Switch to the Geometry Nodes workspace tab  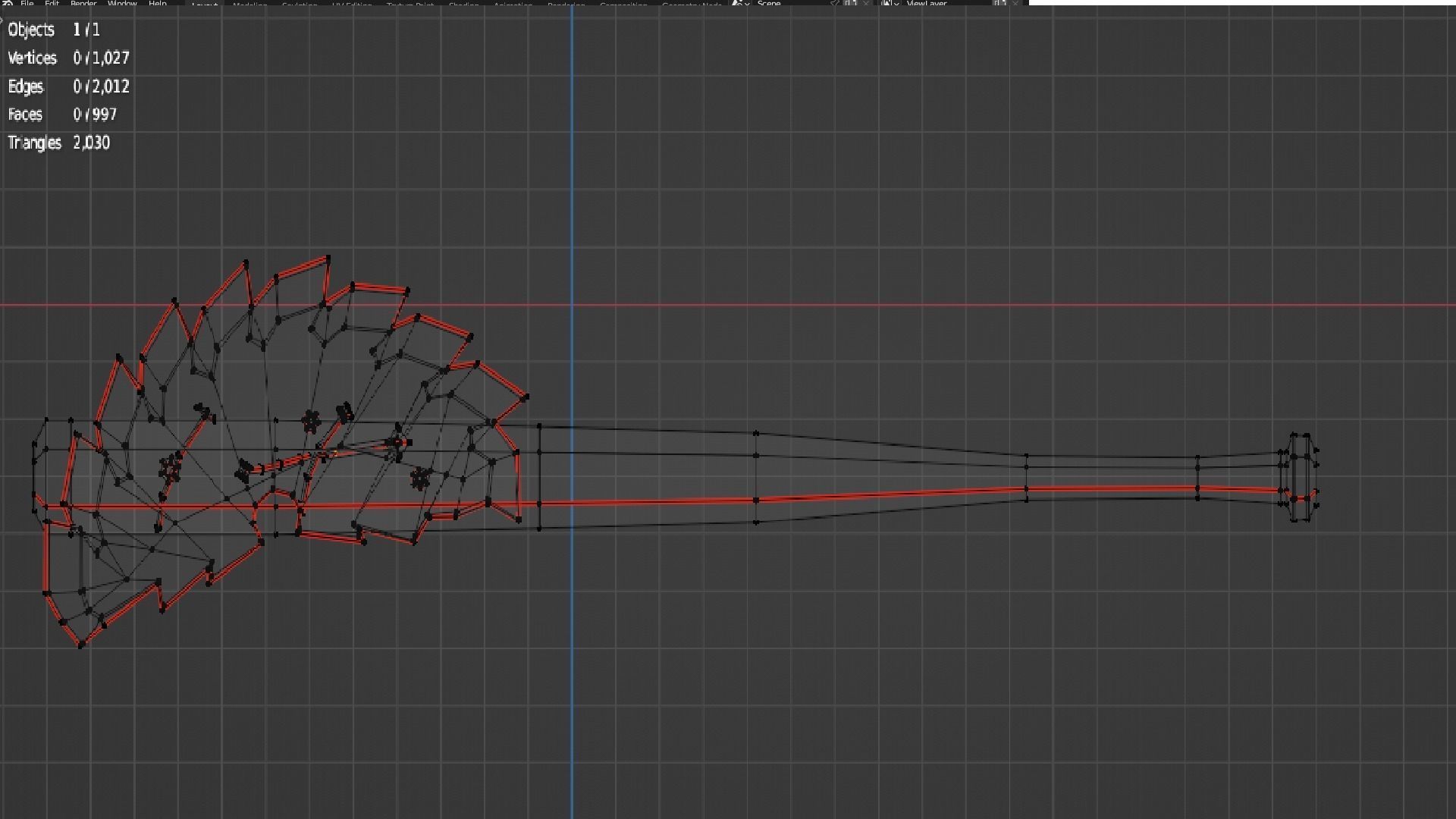click(x=692, y=4)
